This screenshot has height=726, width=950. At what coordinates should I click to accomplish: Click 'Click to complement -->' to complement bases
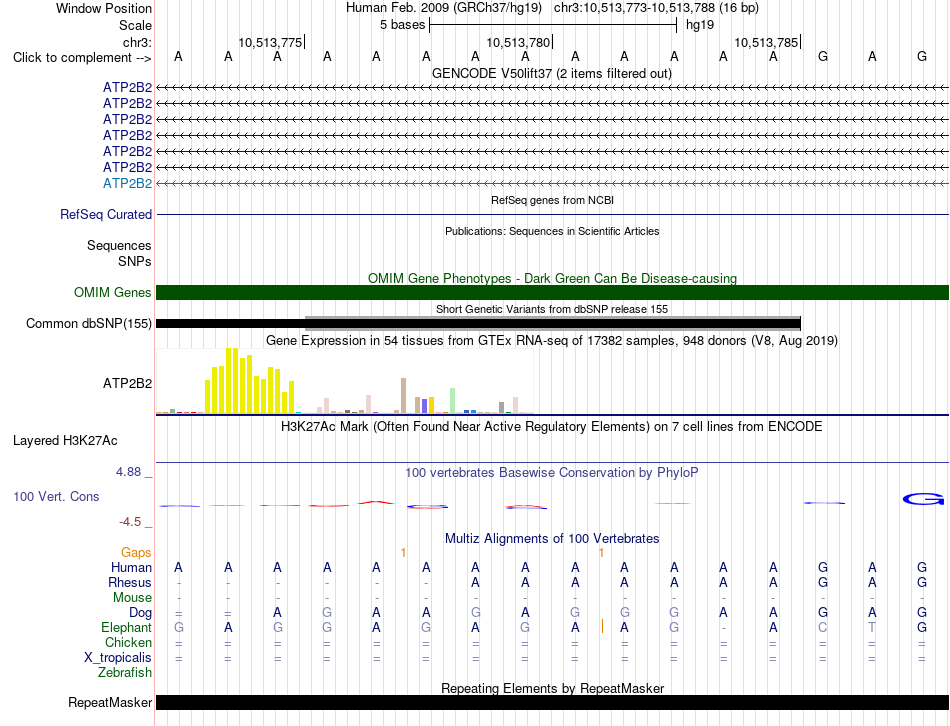click(82, 58)
